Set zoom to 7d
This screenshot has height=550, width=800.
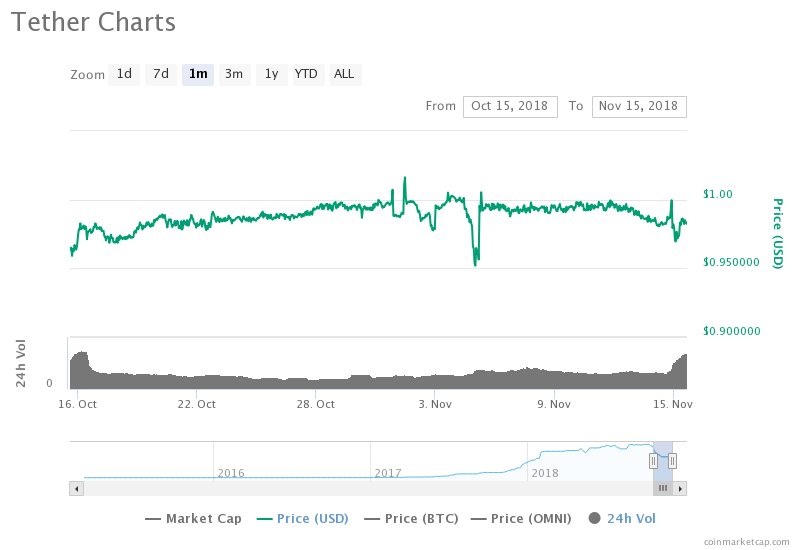[161, 74]
